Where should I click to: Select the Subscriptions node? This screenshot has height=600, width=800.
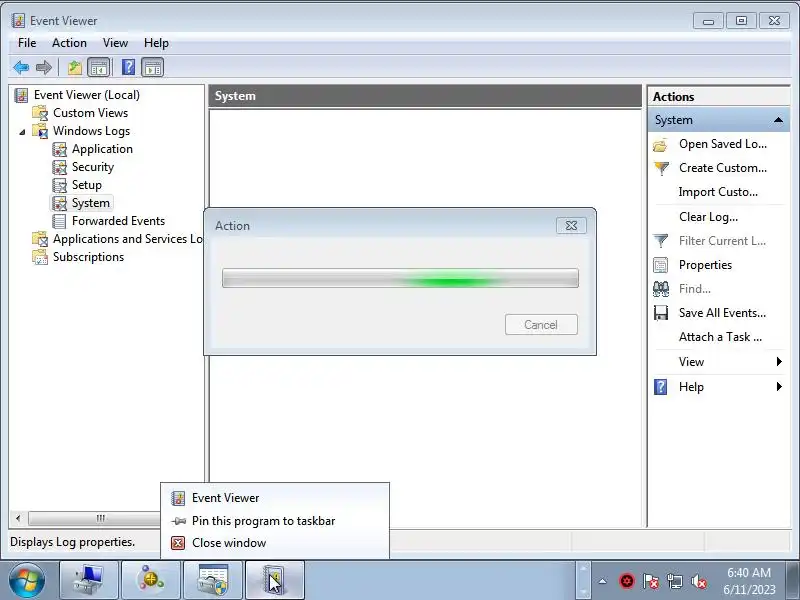coord(88,257)
